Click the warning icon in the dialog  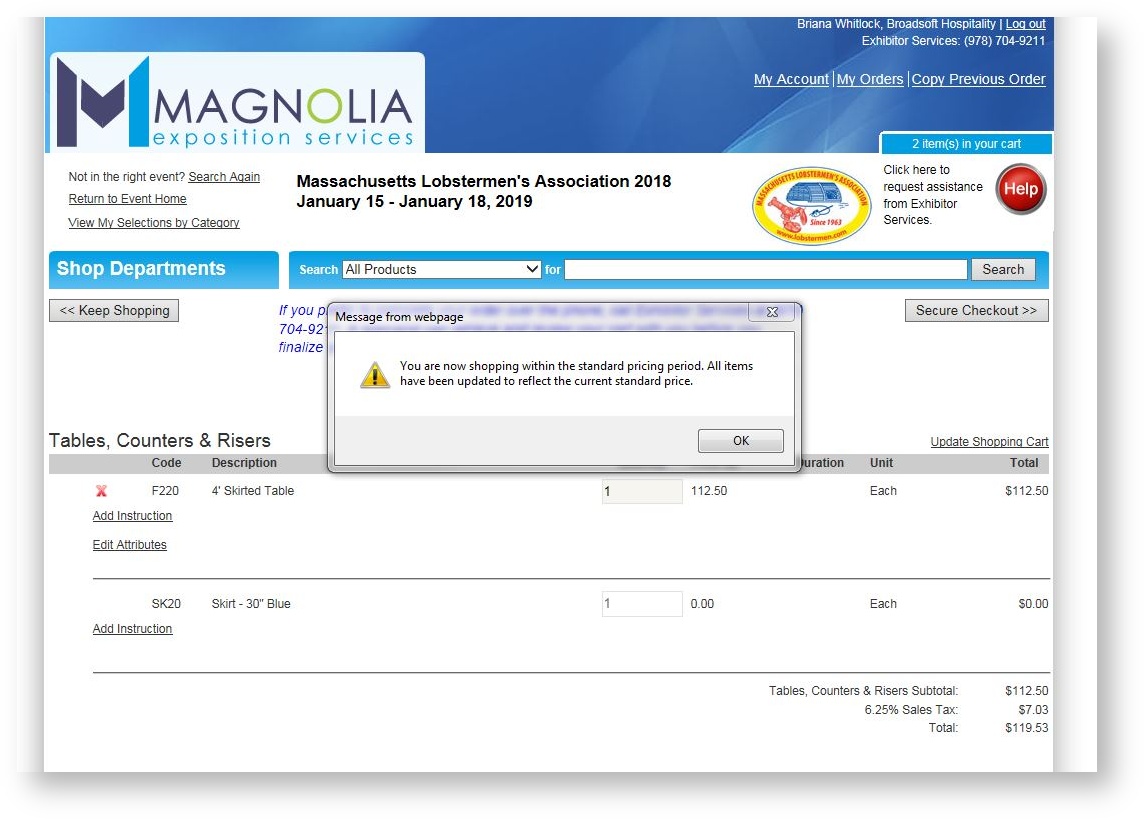coord(375,374)
